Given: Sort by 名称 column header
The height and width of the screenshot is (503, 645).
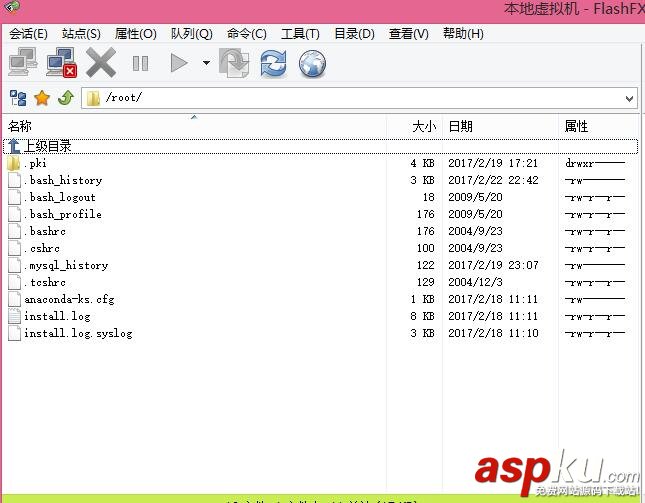Looking at the screenshot, I should (x=194, y=126).
